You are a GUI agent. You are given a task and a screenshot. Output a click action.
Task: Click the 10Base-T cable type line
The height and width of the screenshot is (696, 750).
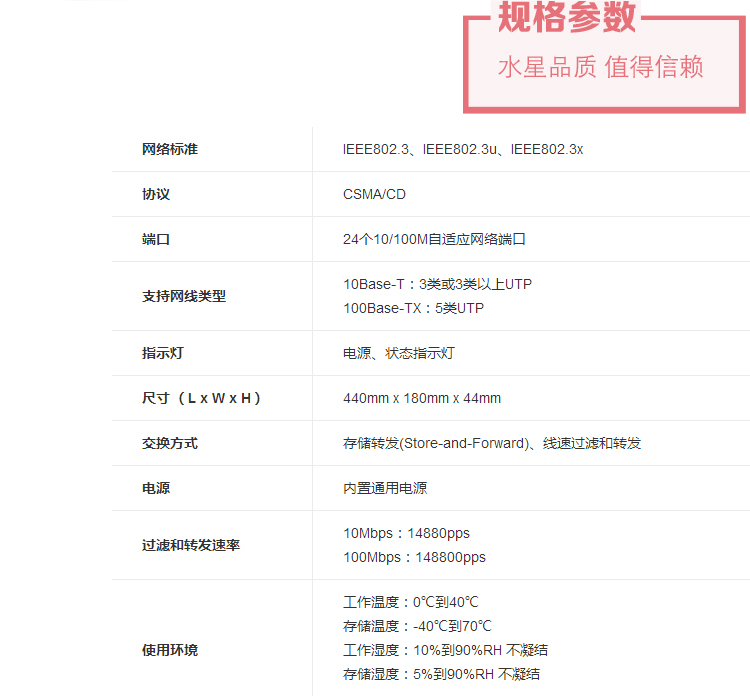click(x=437, y=284)
